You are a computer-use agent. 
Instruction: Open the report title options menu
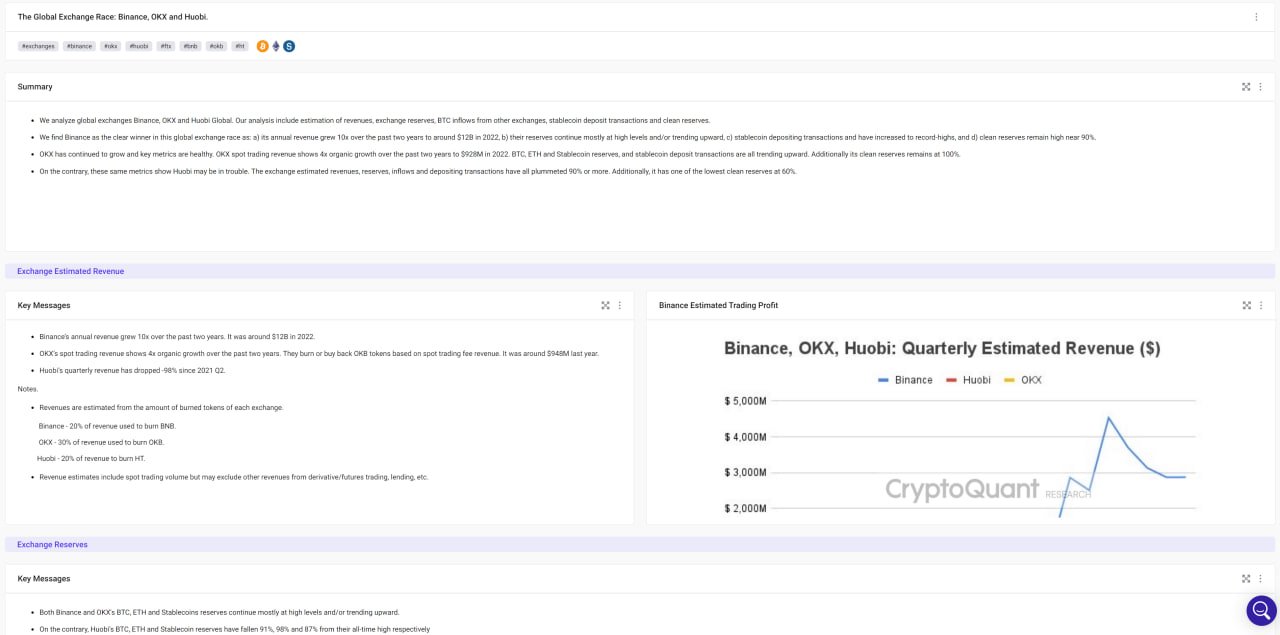(x=1257, y=16)
